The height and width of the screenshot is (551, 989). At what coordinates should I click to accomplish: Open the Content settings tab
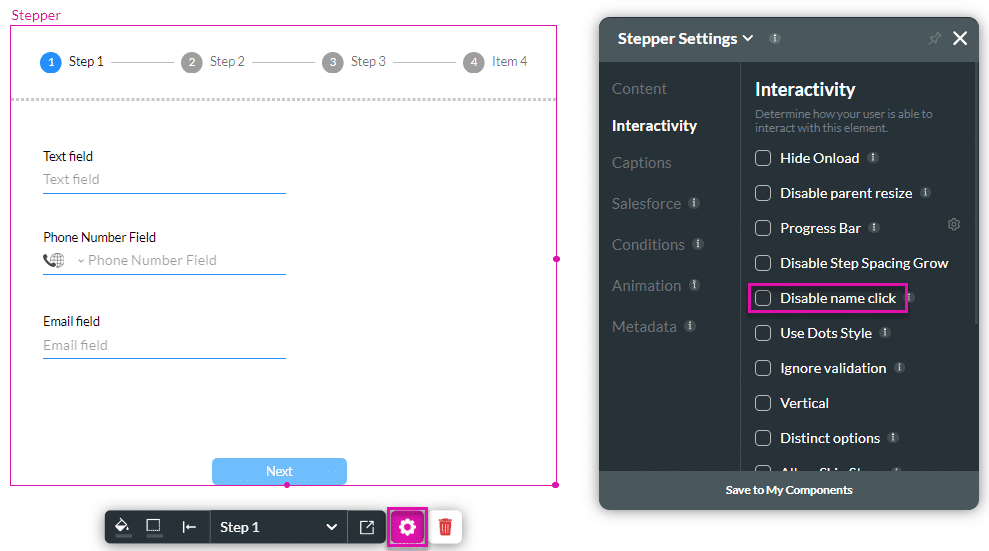point(639,89)
